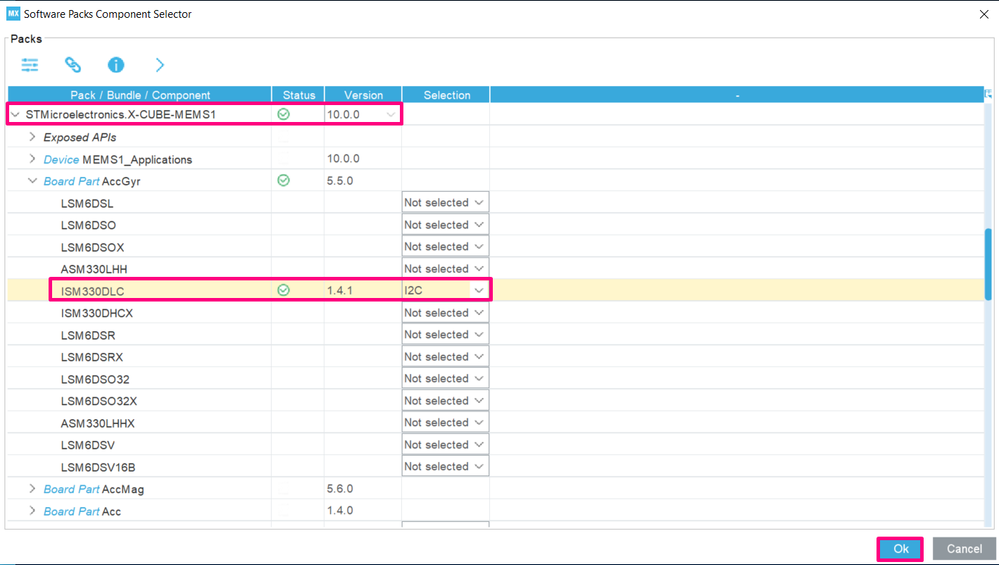This screenshot has height=565, width=999.
Task: Click the Selection column header
Action: click(x=447, y=94)
